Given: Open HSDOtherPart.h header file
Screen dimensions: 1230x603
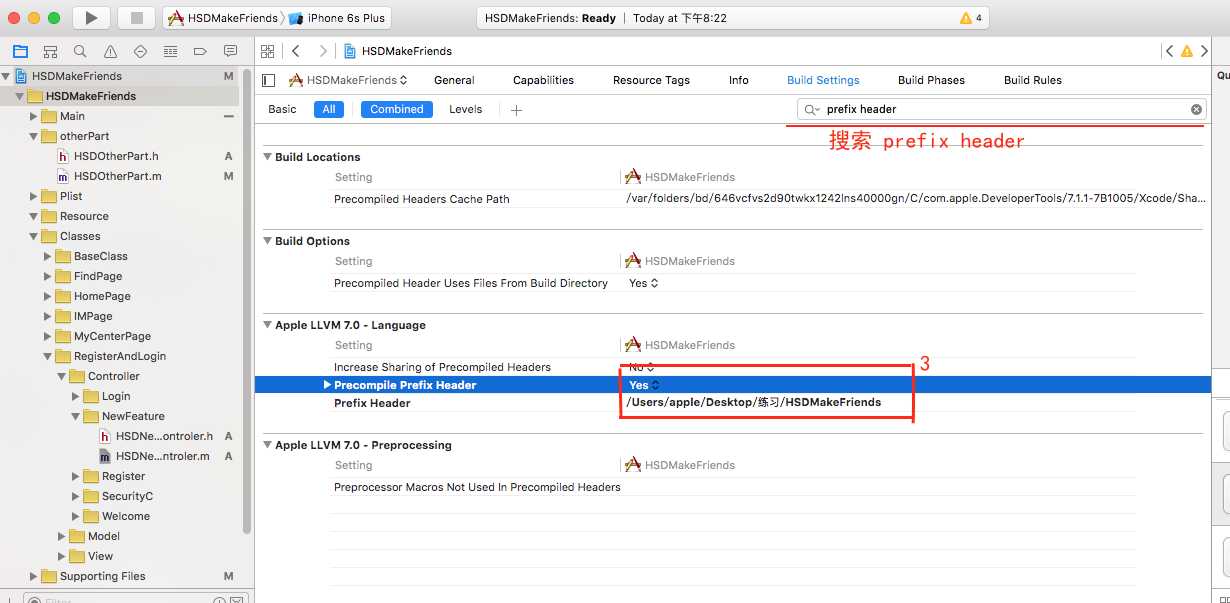Looking at the screenshot, I should 116,156.
